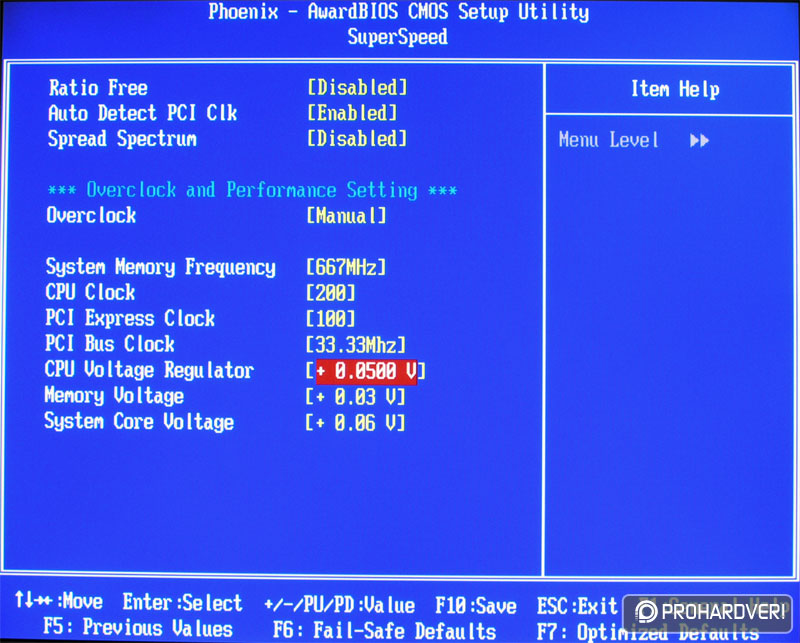
Task: Open the [667MHz] memory frequency options
Action: pos(346,267)
